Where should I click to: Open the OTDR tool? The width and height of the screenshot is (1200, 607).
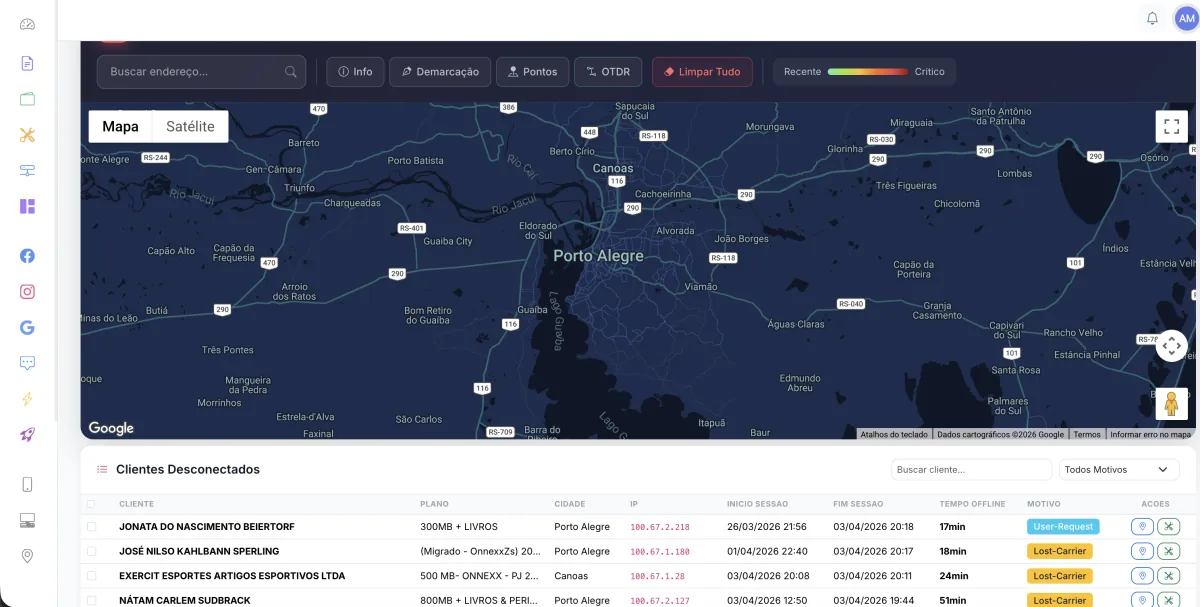[x=608, y=72]
